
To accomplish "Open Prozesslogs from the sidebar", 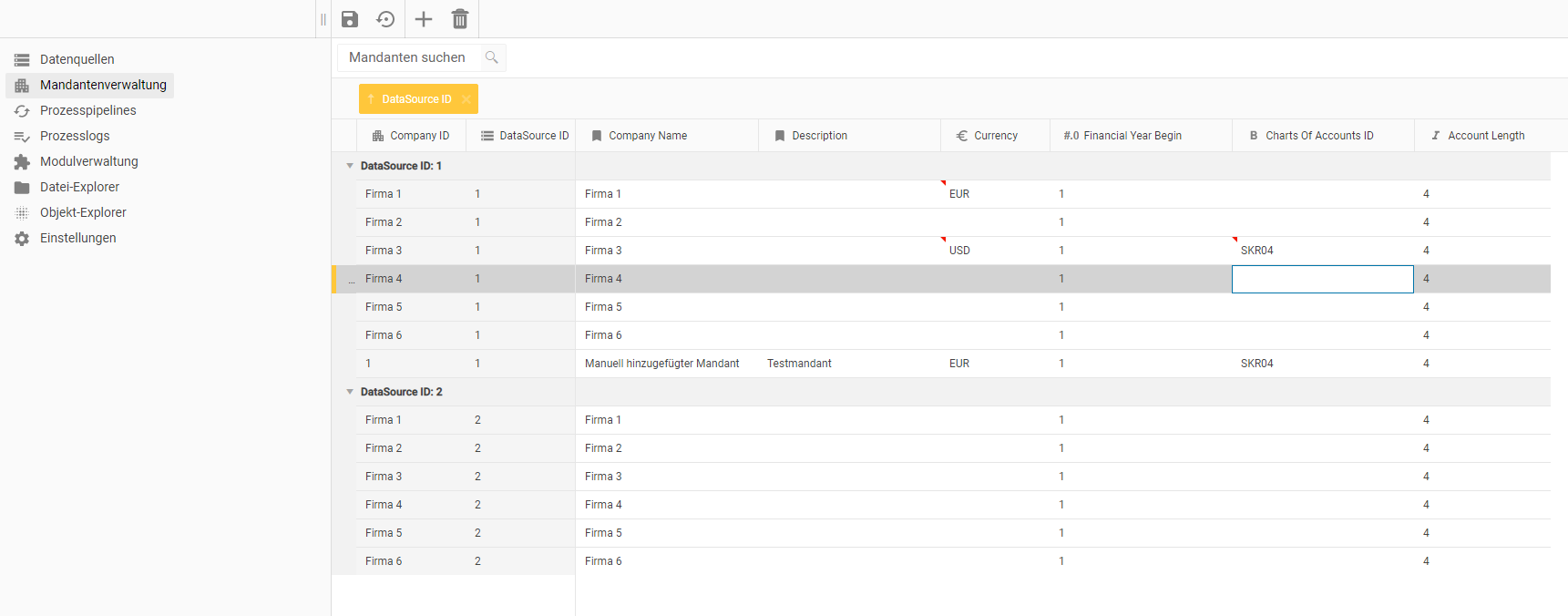I will (75, 136).
